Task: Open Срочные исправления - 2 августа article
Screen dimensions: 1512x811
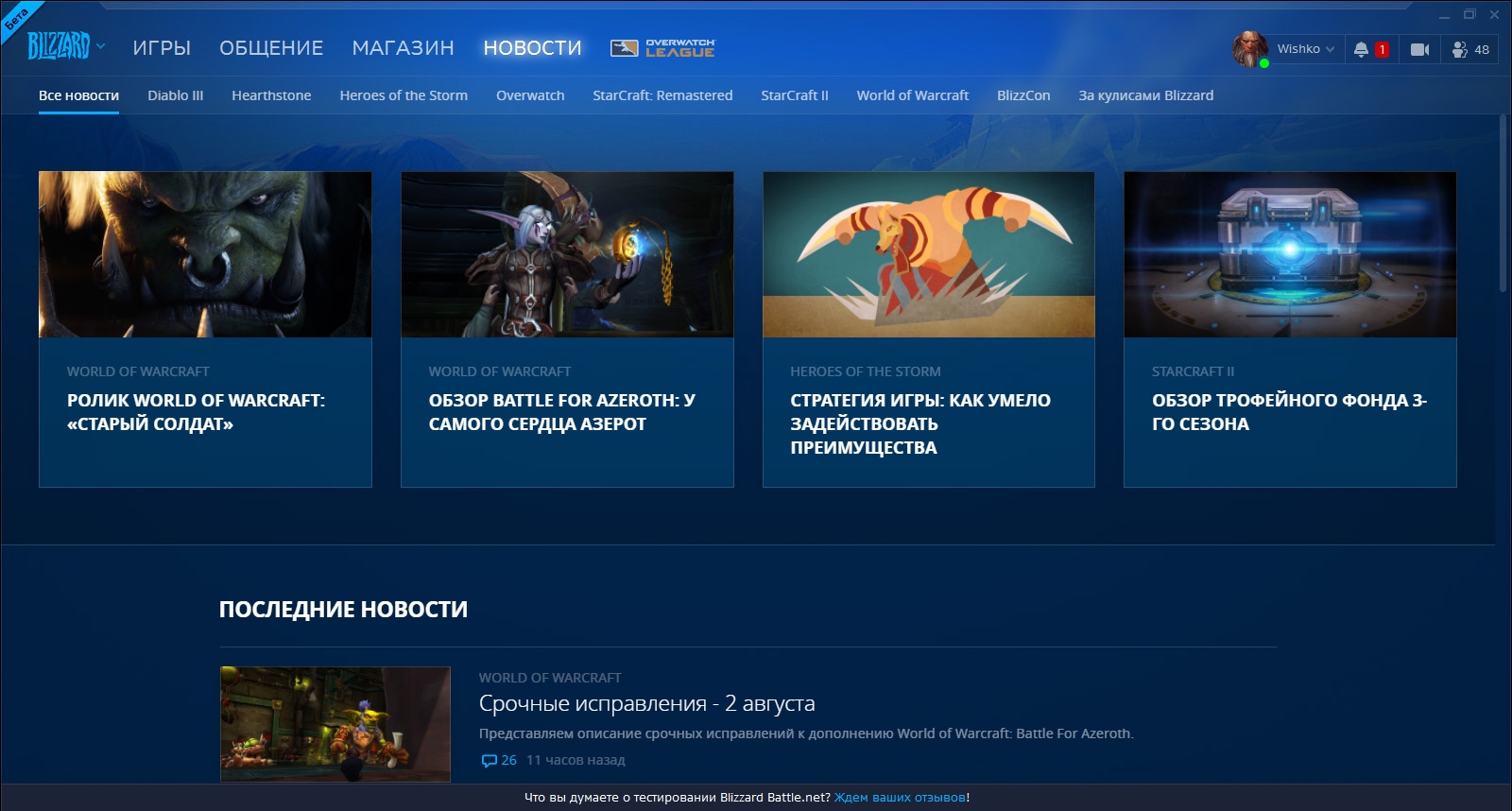Action: (646, 703)
